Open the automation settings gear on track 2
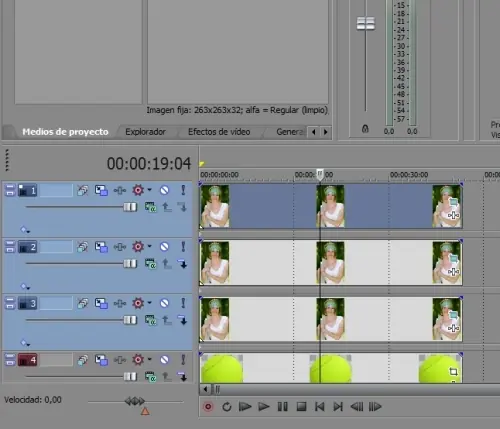 pyautogui.click(x=138, y=247)
